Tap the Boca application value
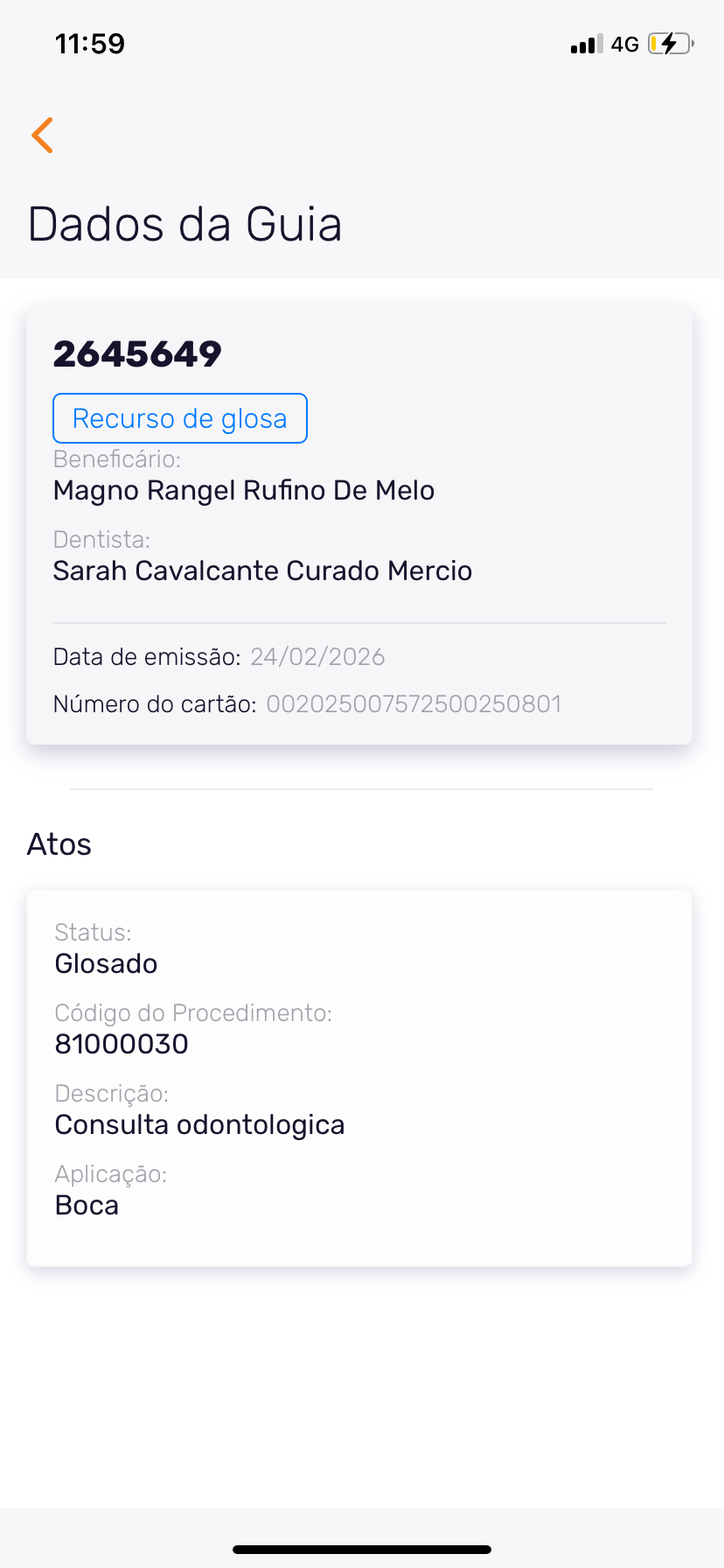The width and height of the screenshot is (724, 1568). pyautogui.click(x=87, y=1205)
